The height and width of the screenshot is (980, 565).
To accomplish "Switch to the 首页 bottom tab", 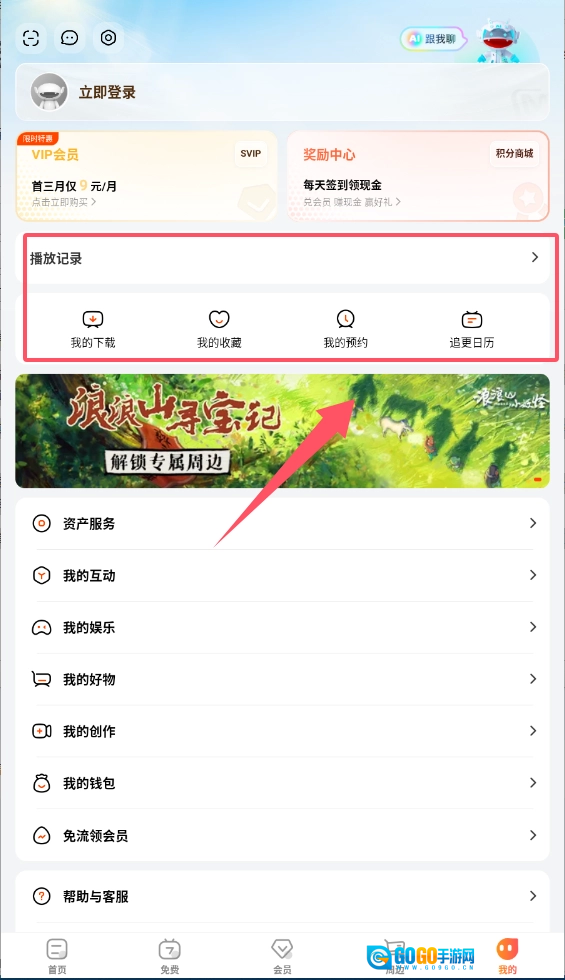I will [x=57, y=956].
